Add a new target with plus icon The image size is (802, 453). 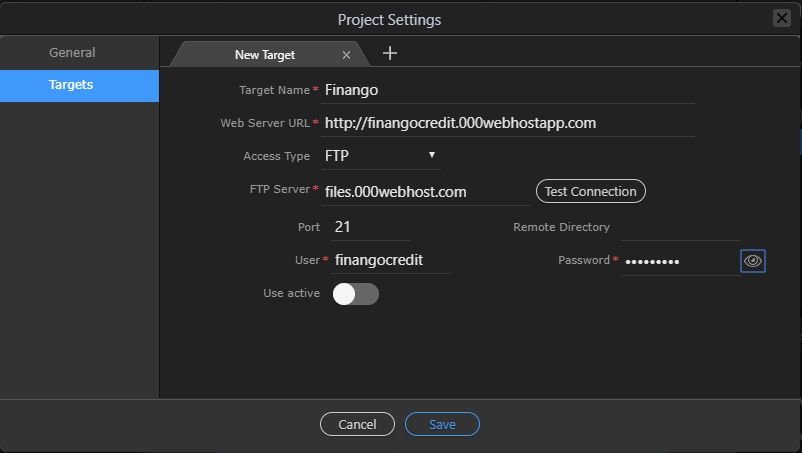(390, 53)
